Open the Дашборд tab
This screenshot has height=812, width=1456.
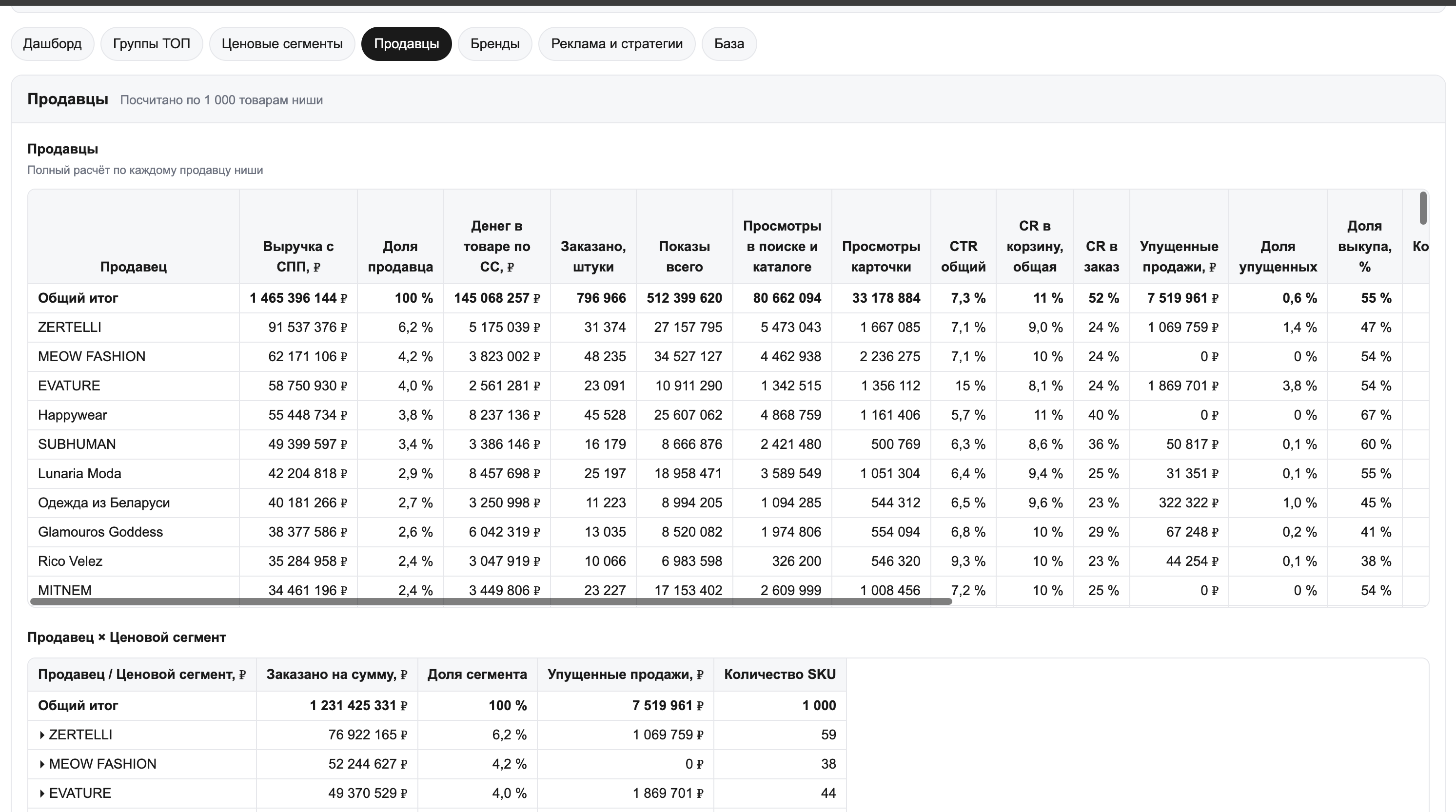point(52,43)
